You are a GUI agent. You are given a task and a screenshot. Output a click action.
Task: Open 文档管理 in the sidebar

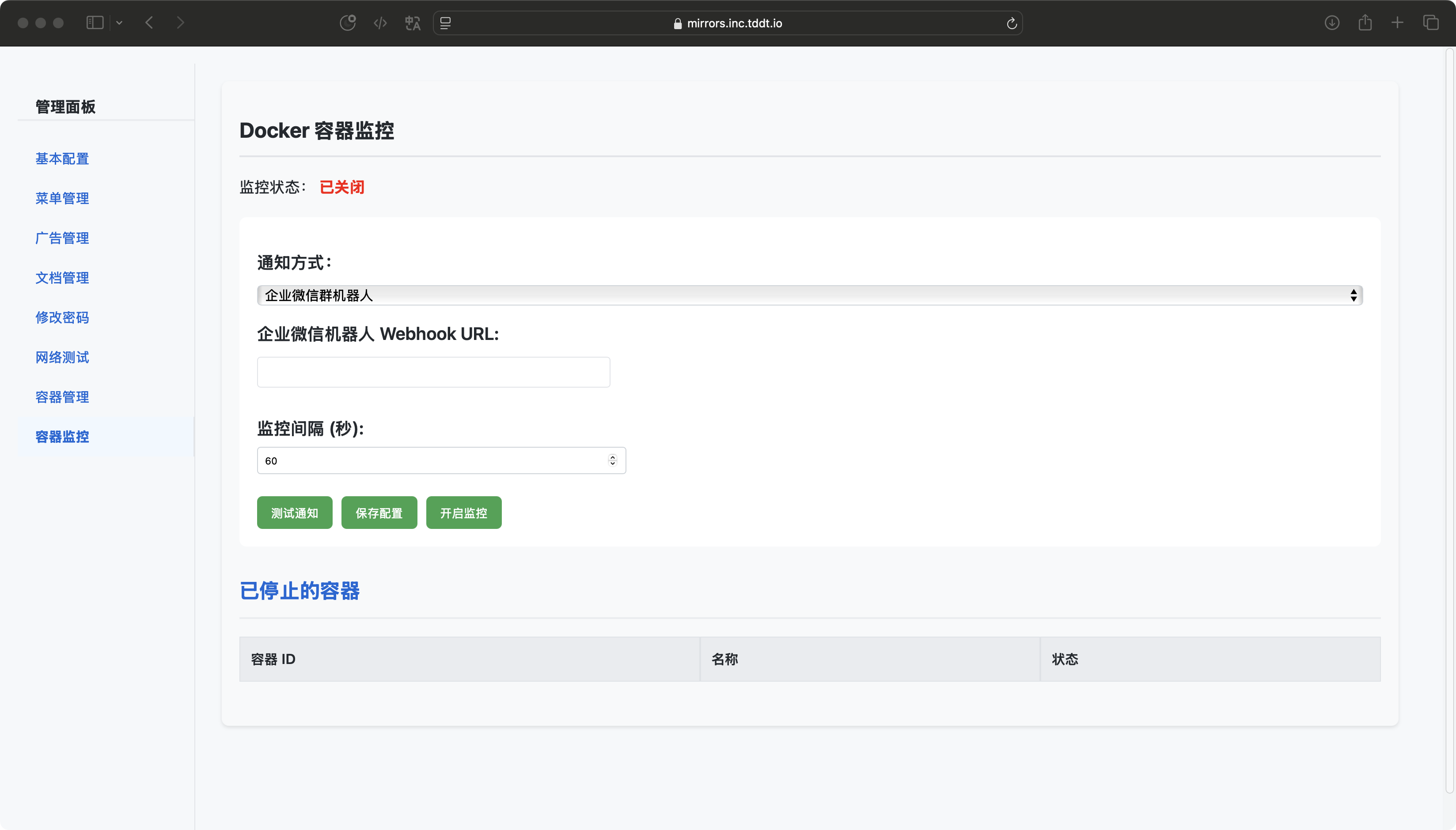62,278
